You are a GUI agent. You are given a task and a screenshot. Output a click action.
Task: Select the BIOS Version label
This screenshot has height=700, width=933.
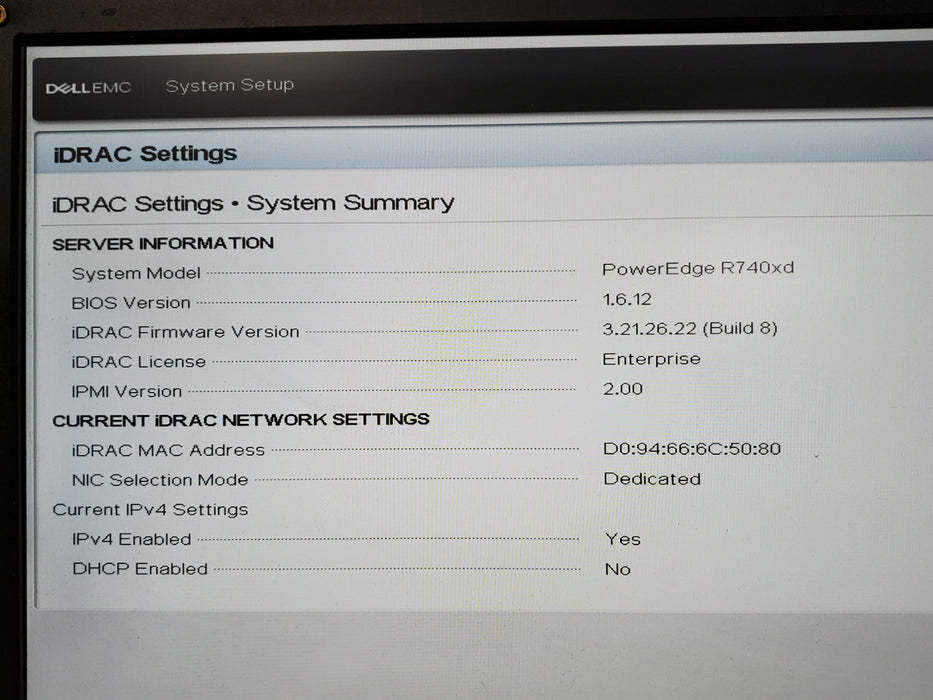[131, 303]
